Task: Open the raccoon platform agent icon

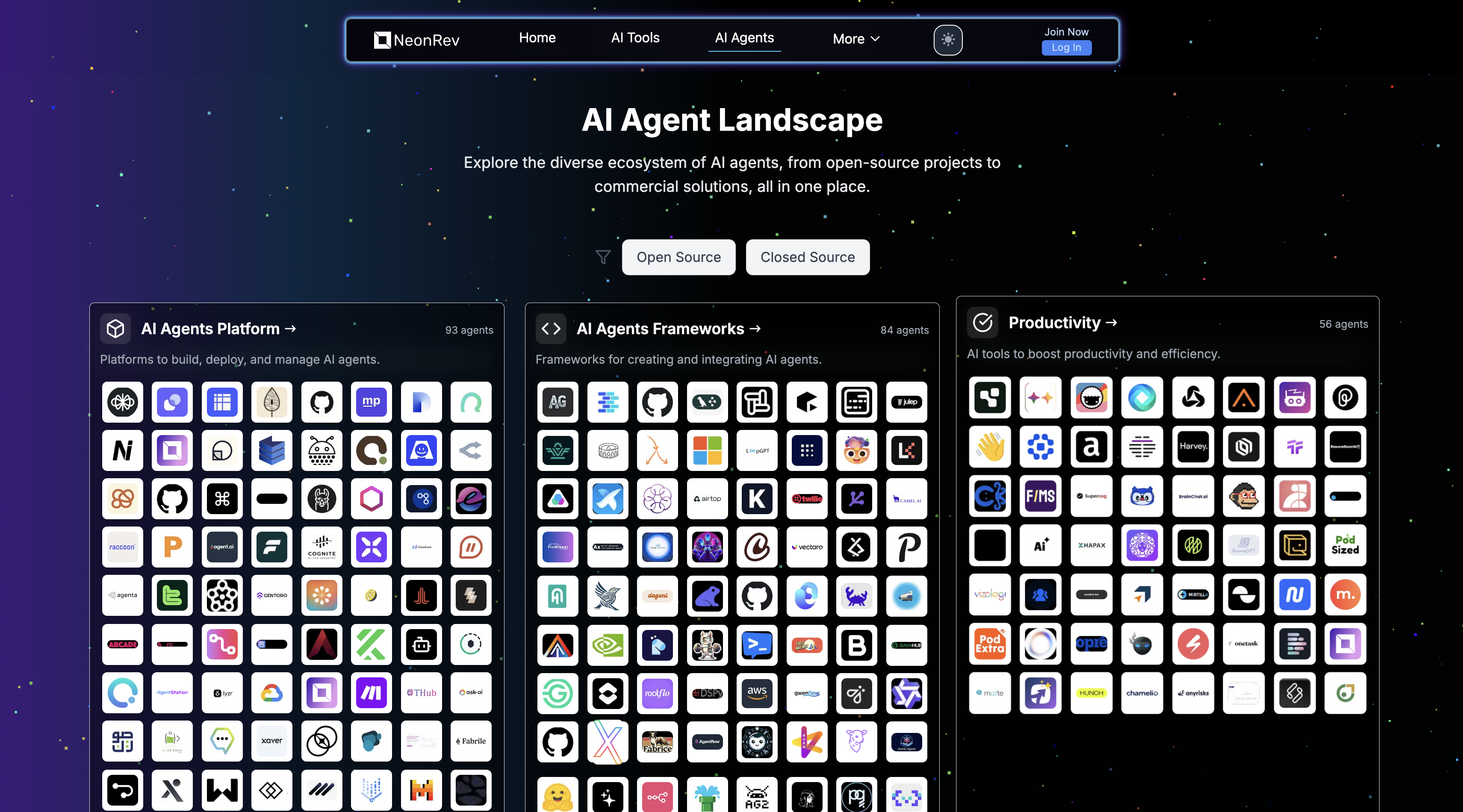Action: [122, 547]
